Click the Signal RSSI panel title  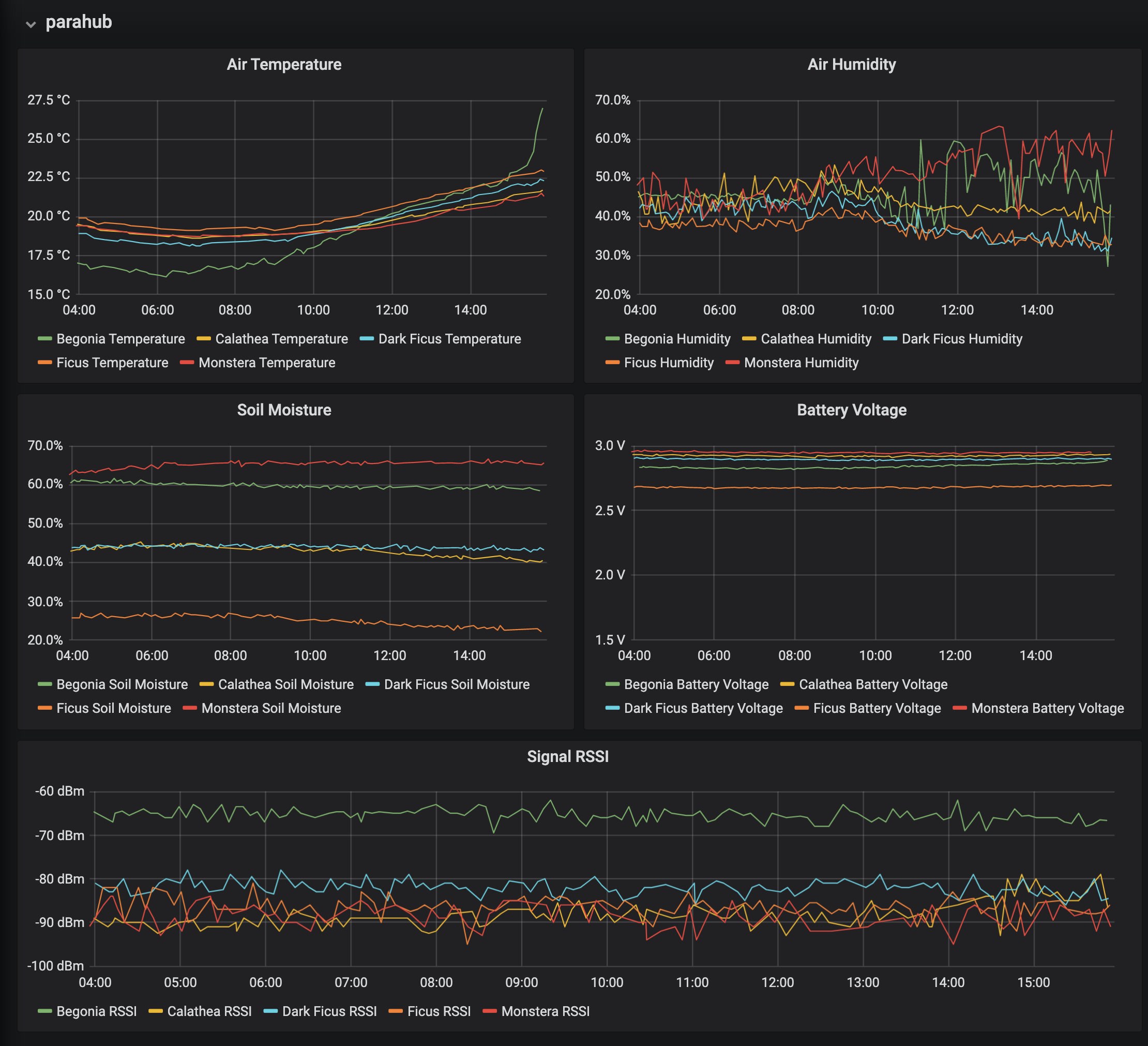(x=568, y=756)
